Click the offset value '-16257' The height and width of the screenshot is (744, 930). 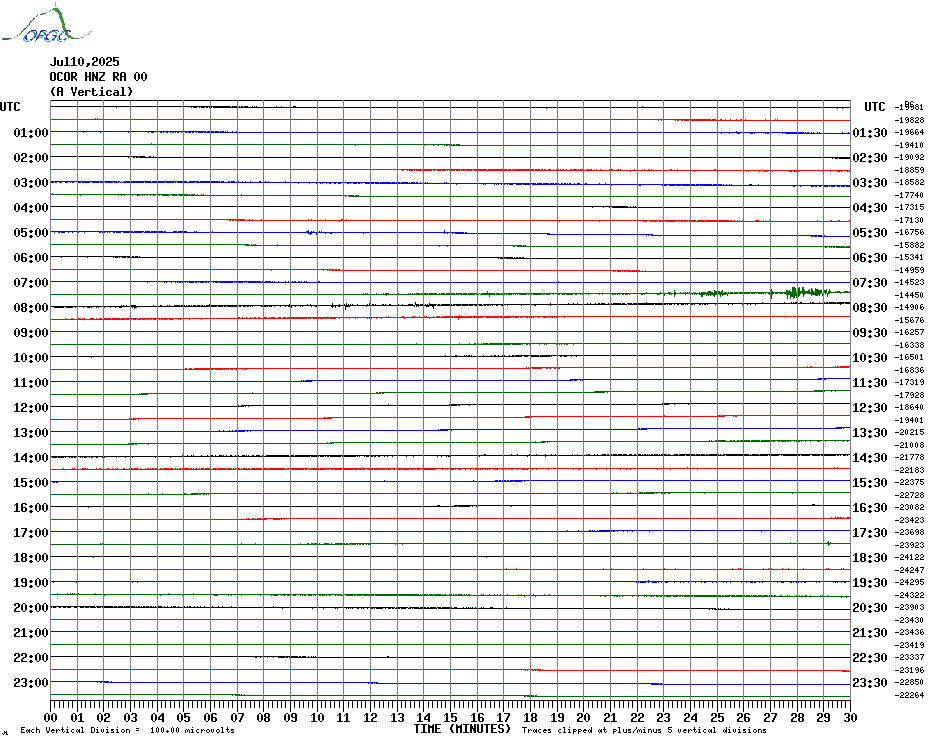tap(909, 332)
